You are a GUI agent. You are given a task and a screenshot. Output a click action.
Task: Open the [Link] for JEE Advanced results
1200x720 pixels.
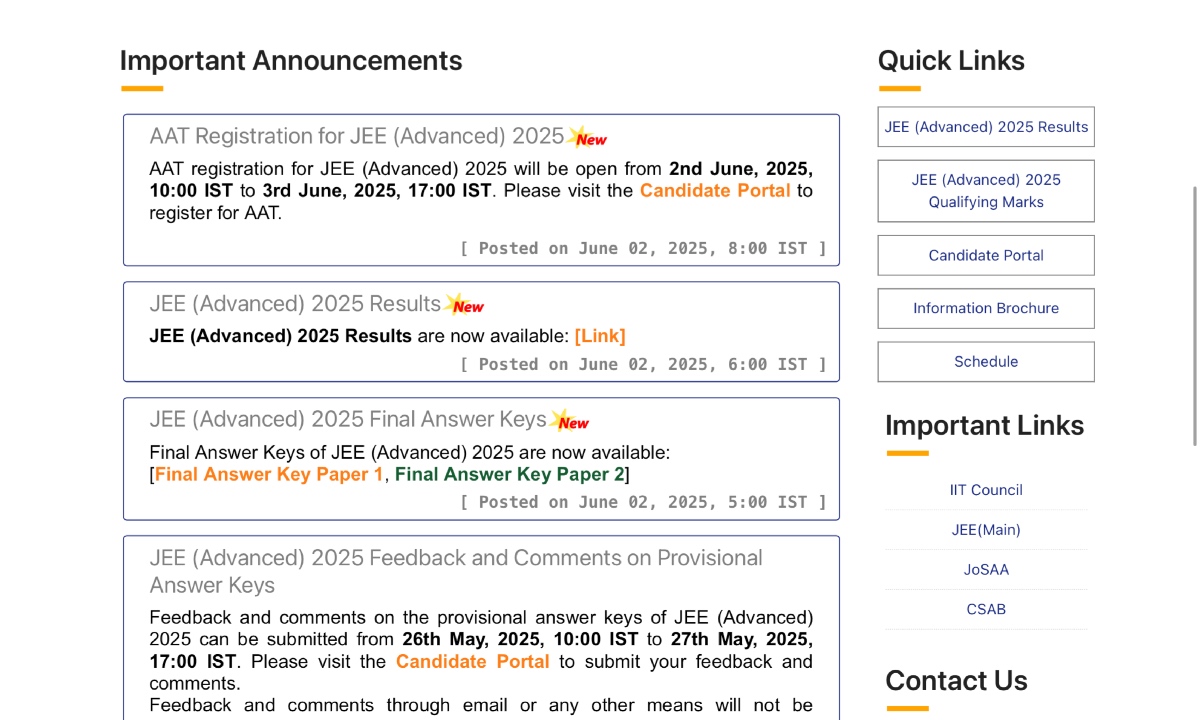tap(600, 336)
